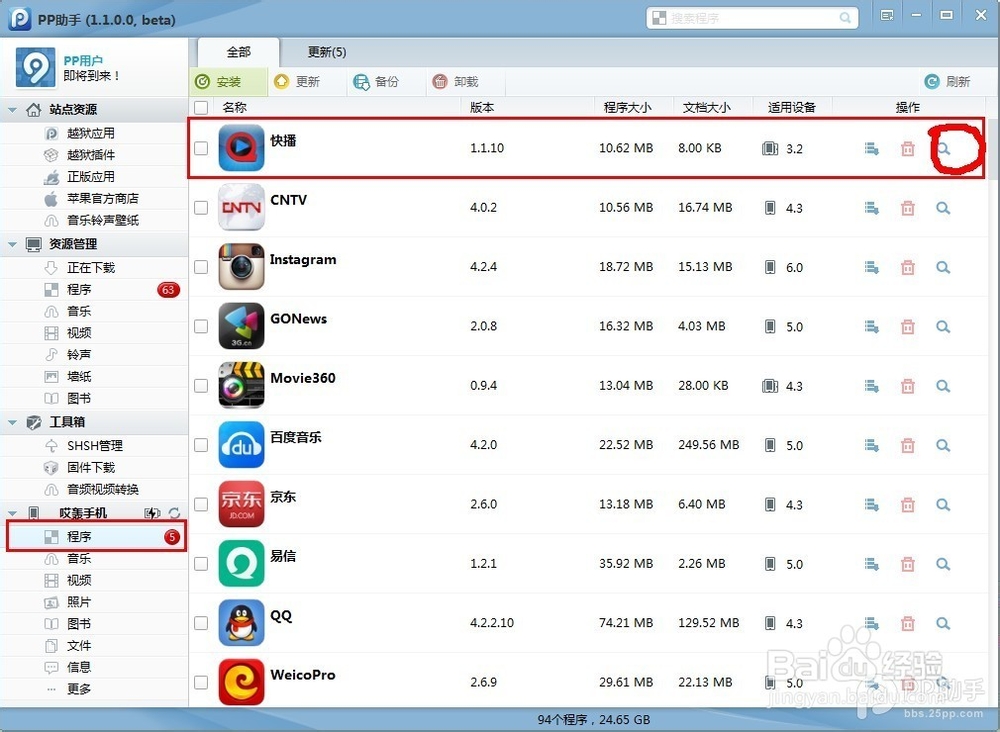Click the 刷新 refresh button
1000x732 pixels.
click(x=947, y=82)
